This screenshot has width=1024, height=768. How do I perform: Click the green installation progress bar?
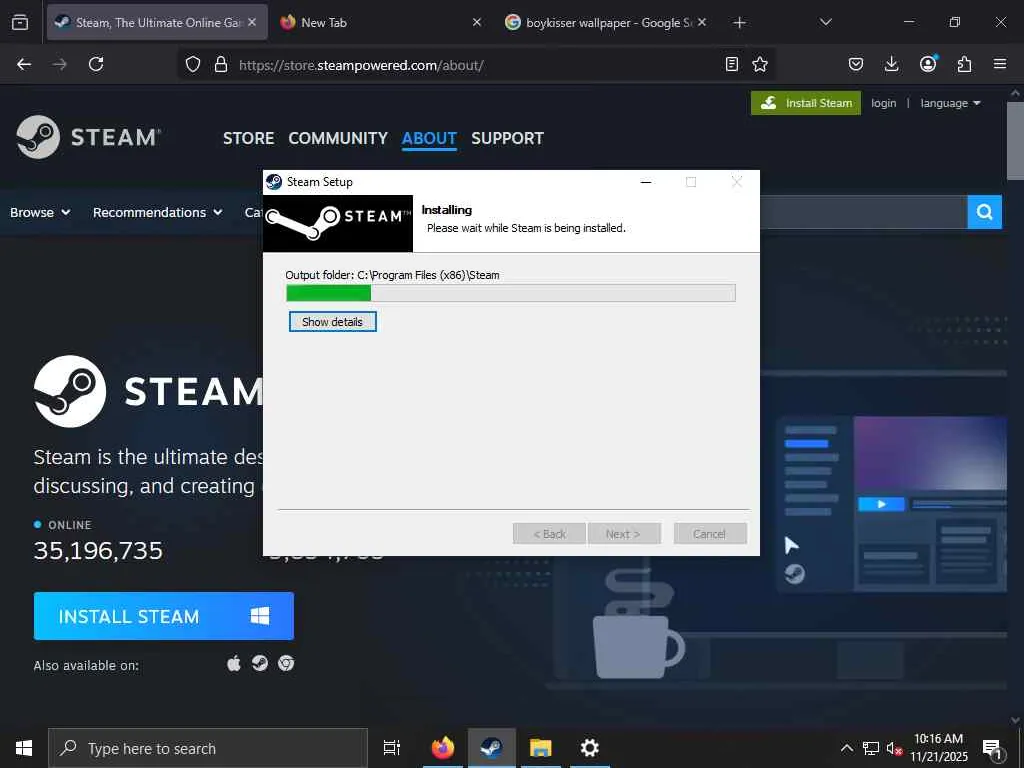tap(511, 293)
